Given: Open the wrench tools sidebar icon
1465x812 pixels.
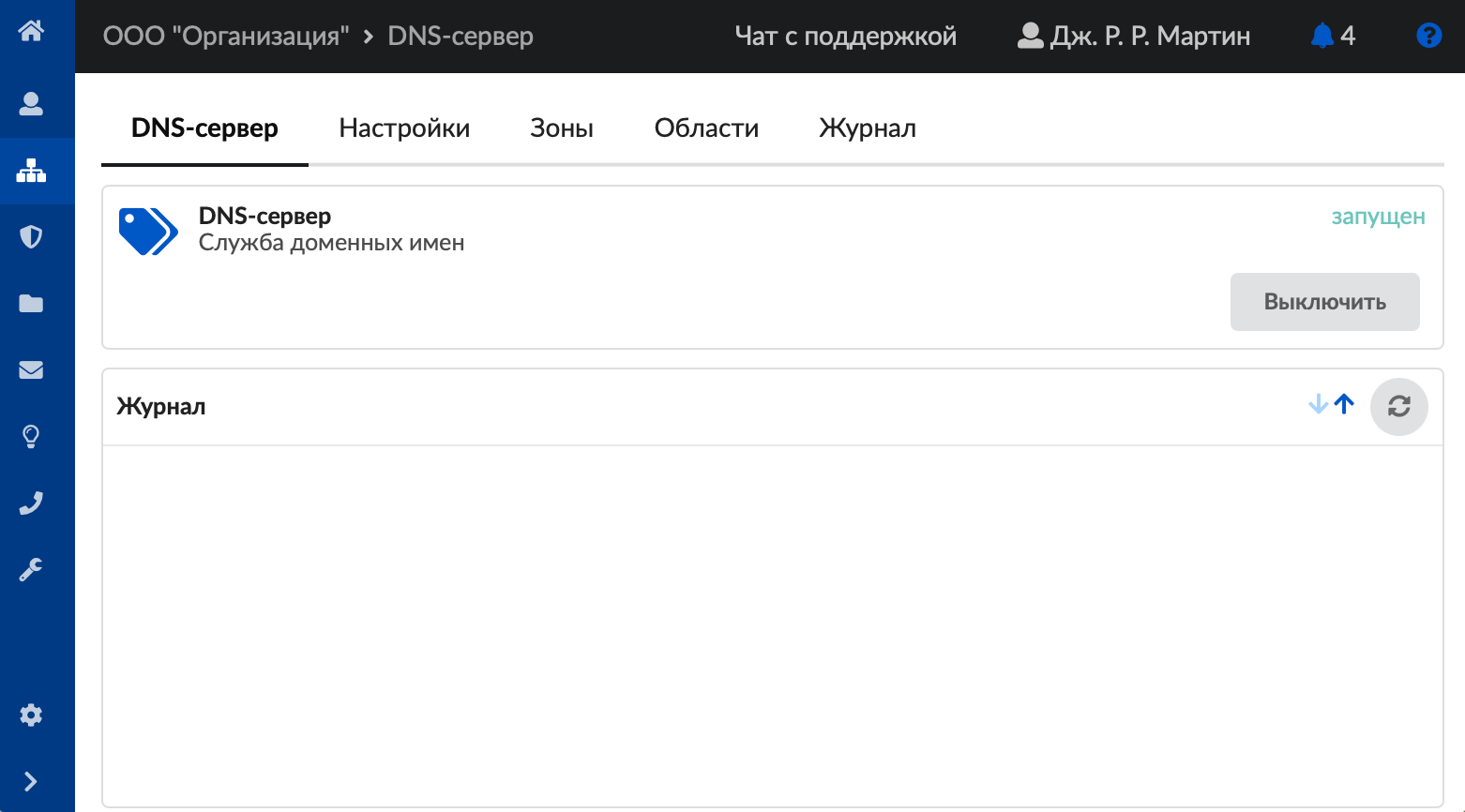Looking at the screenshot, I should [x=31, y=569].
